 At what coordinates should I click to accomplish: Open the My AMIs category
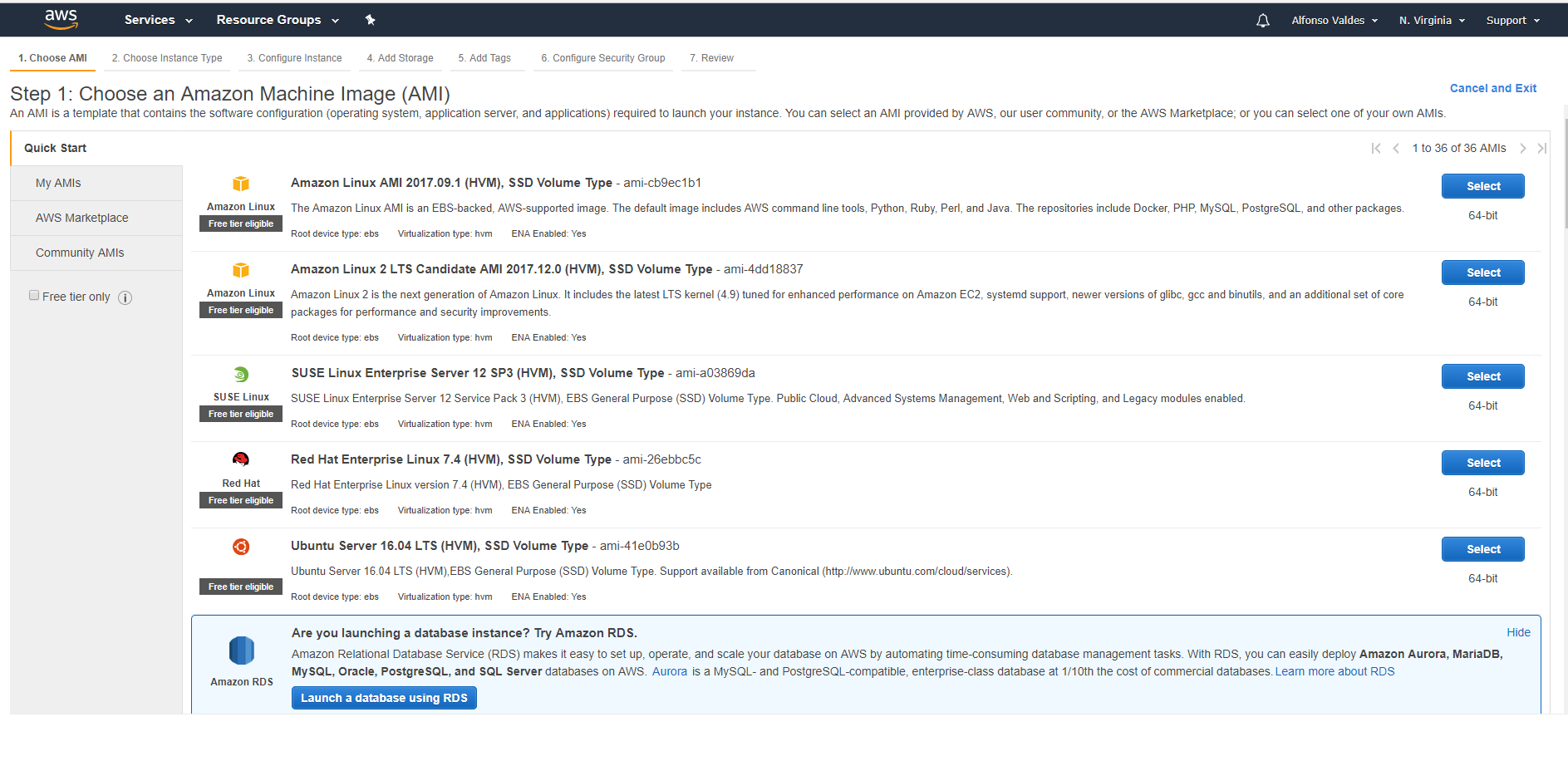(96, 183)
